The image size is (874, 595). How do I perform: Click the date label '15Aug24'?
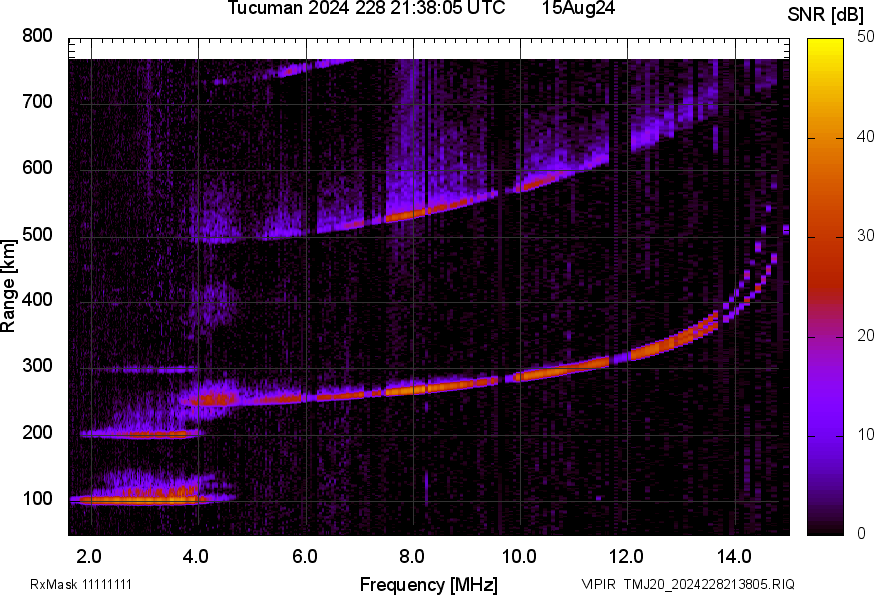pos(578,8)
